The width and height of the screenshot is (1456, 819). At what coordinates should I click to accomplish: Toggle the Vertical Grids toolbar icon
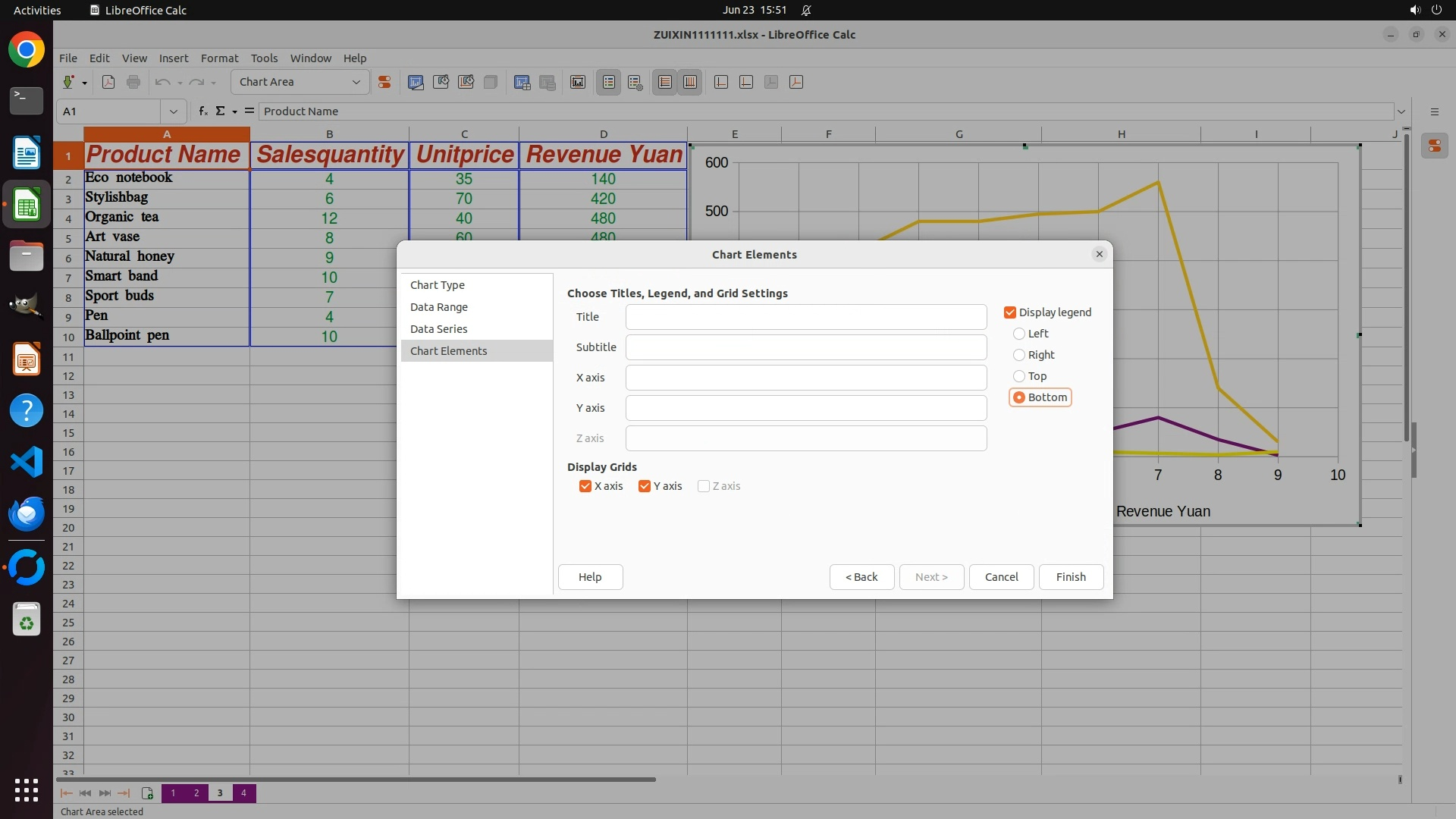tap(690, 82)
